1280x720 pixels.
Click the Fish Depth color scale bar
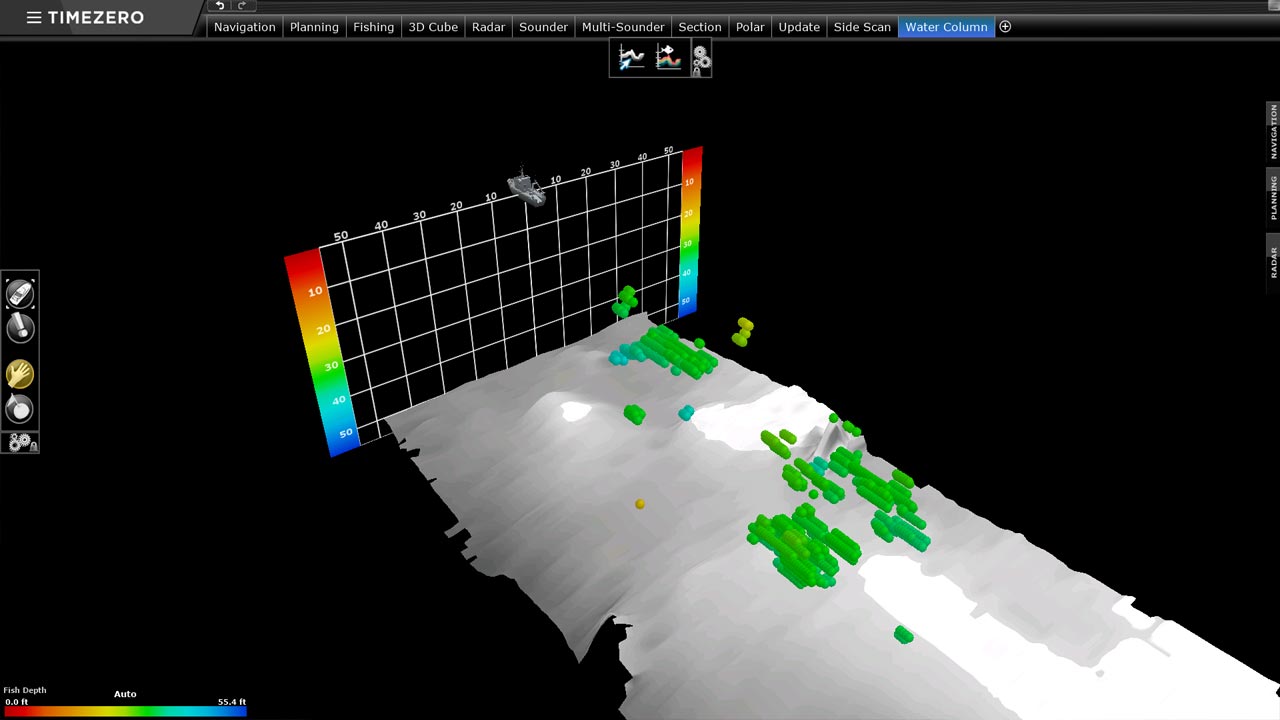click(125, 711)
